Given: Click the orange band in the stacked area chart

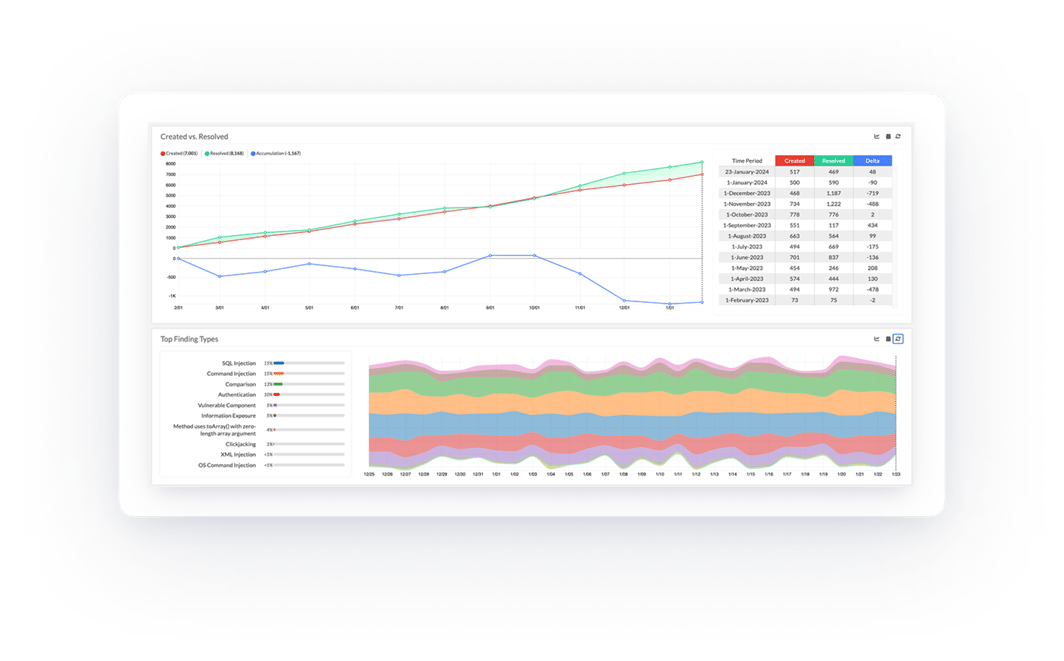Looking at the screenshot, I should (631, 404).
